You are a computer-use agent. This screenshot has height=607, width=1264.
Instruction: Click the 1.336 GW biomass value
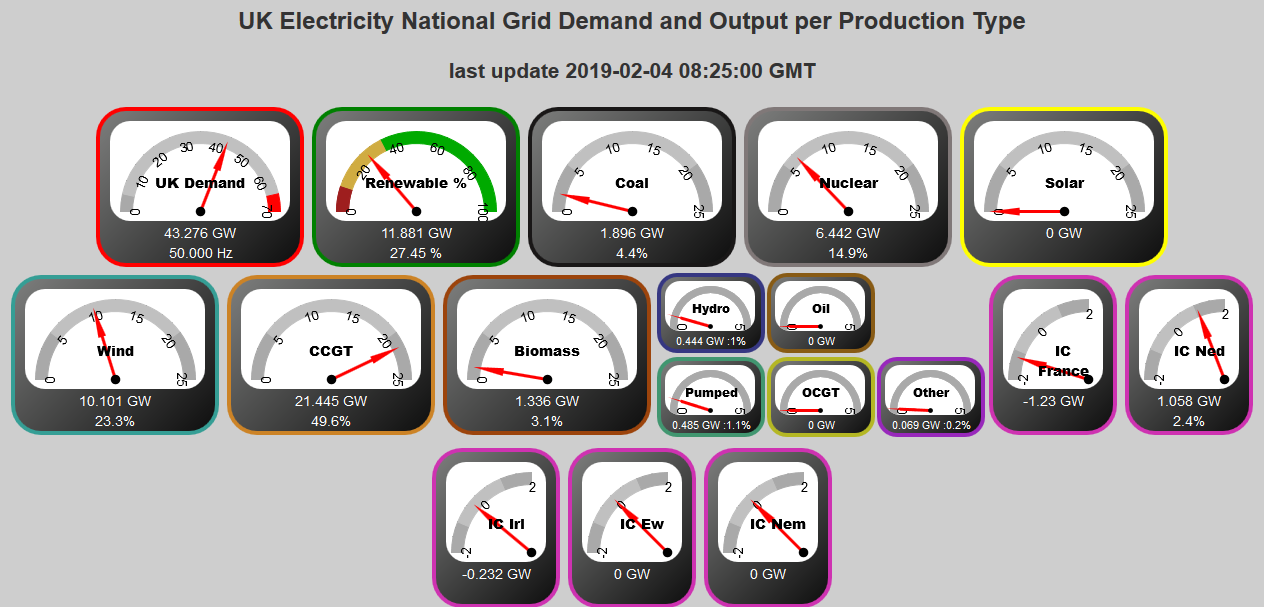pyautogui.click(x=547, y=401)
